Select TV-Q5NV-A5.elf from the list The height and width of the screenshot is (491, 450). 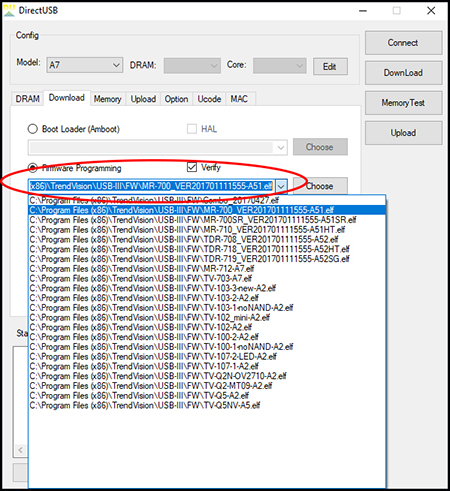click(207, 405)
